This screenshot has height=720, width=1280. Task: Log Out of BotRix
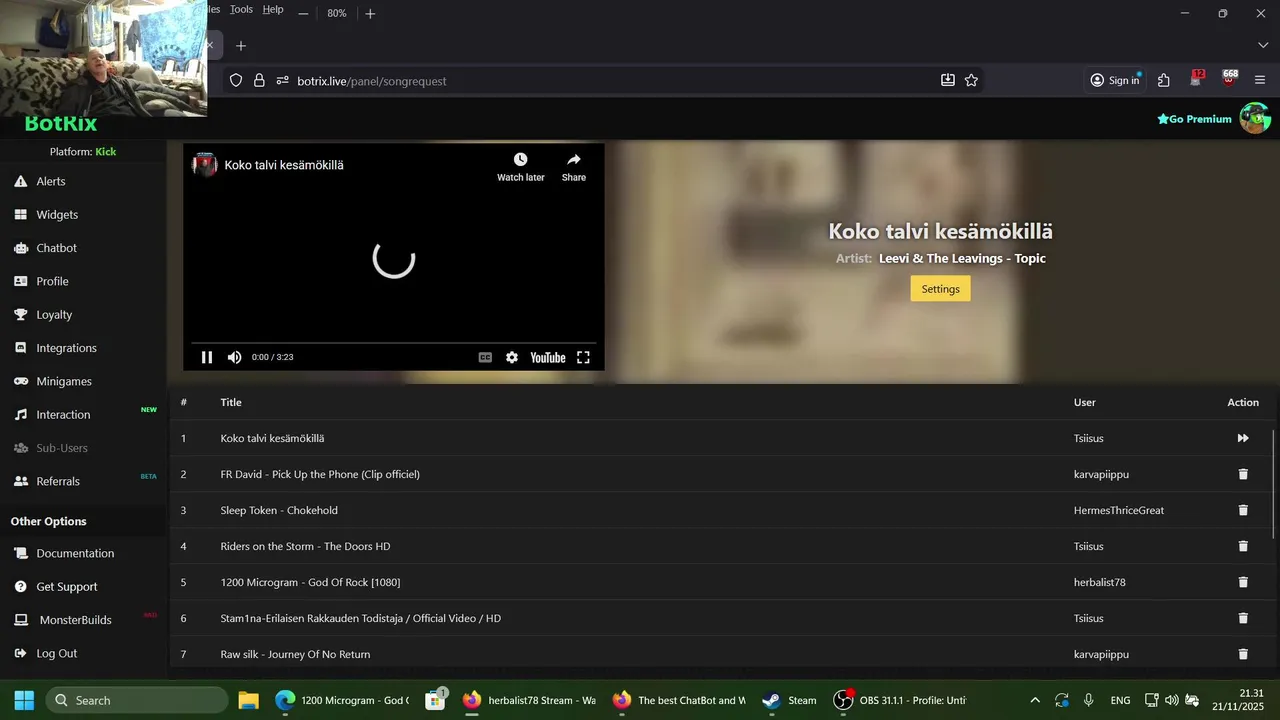pyautogui.click(x=56, y=653)
